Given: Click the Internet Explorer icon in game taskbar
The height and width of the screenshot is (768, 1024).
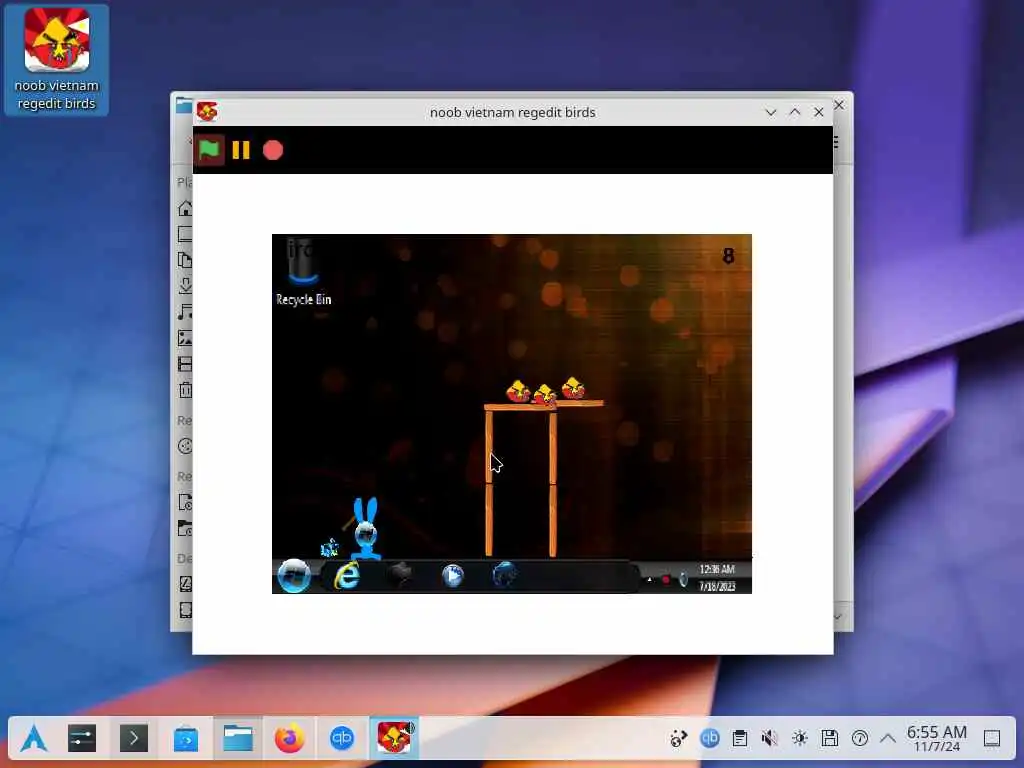Looking at the screenshot, I should tap(347, 576).
